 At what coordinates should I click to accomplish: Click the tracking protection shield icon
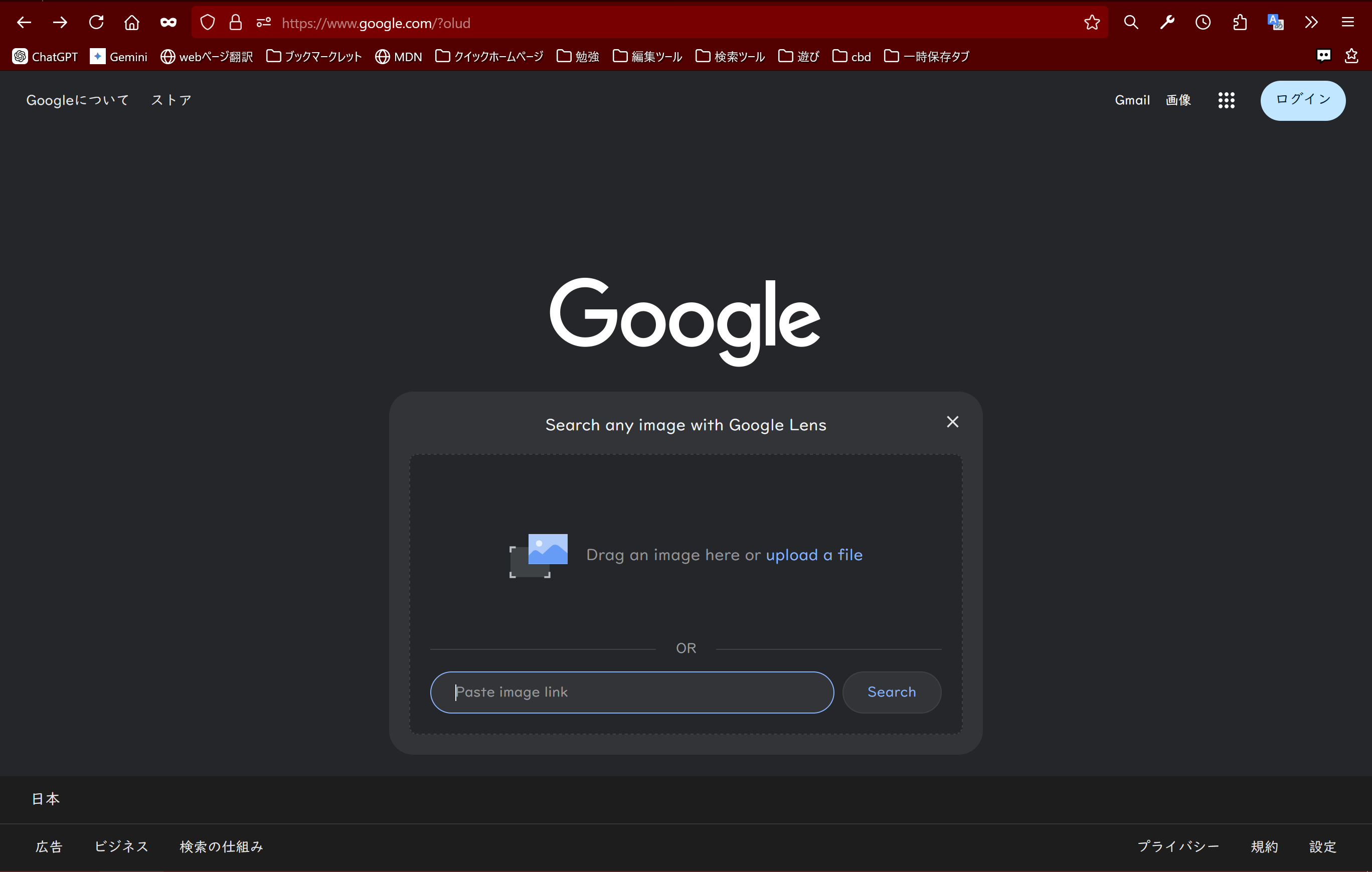tap(208, 23)
